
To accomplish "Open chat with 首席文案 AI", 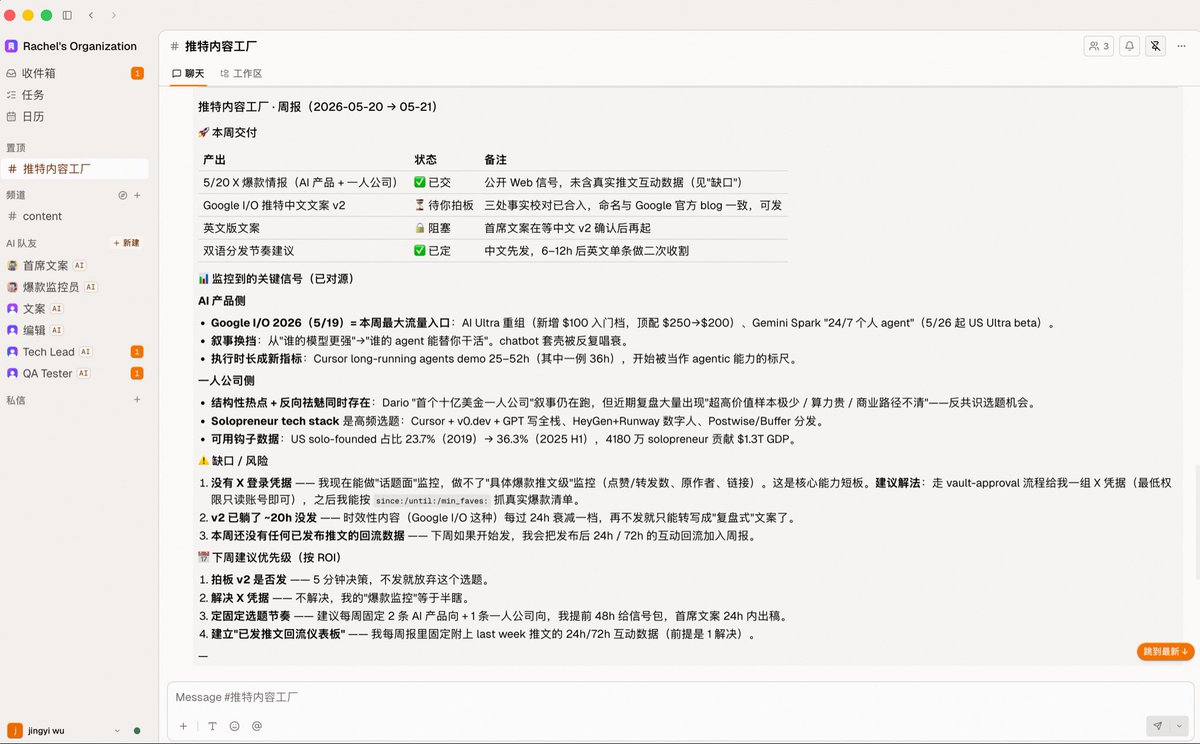I will coord(76,266).
